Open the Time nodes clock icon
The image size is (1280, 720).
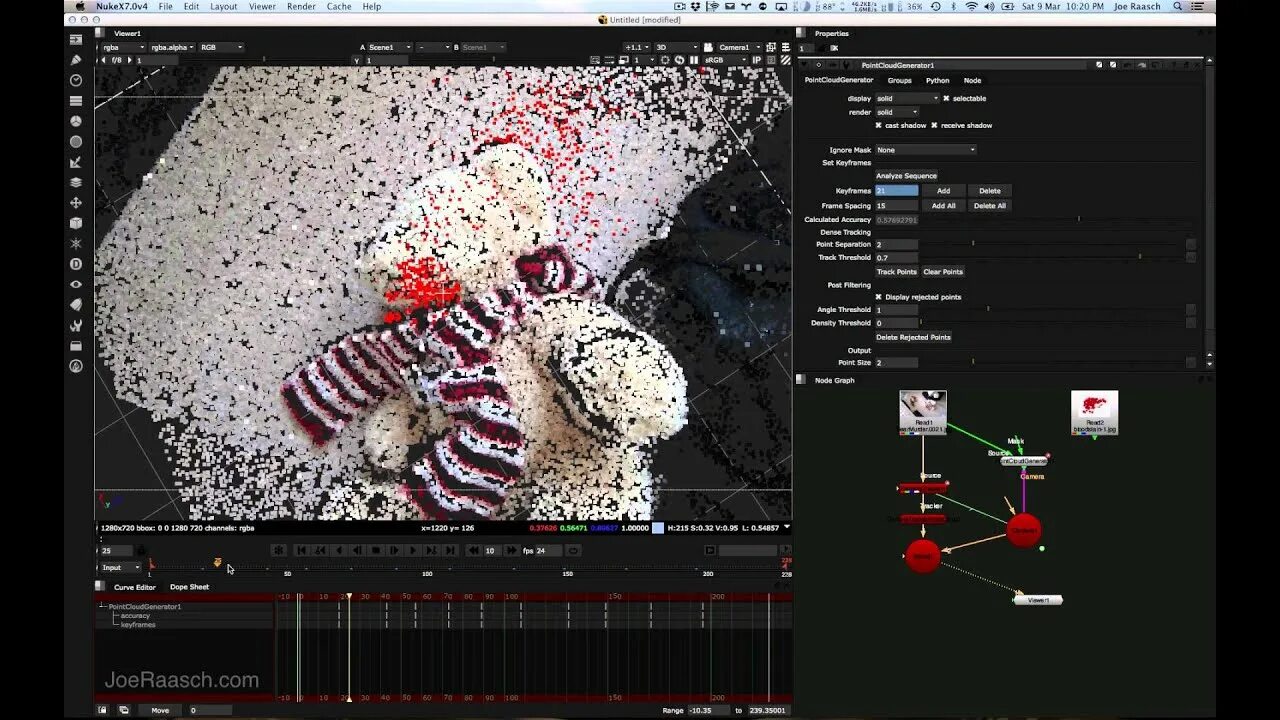click(x=76, y=80)
